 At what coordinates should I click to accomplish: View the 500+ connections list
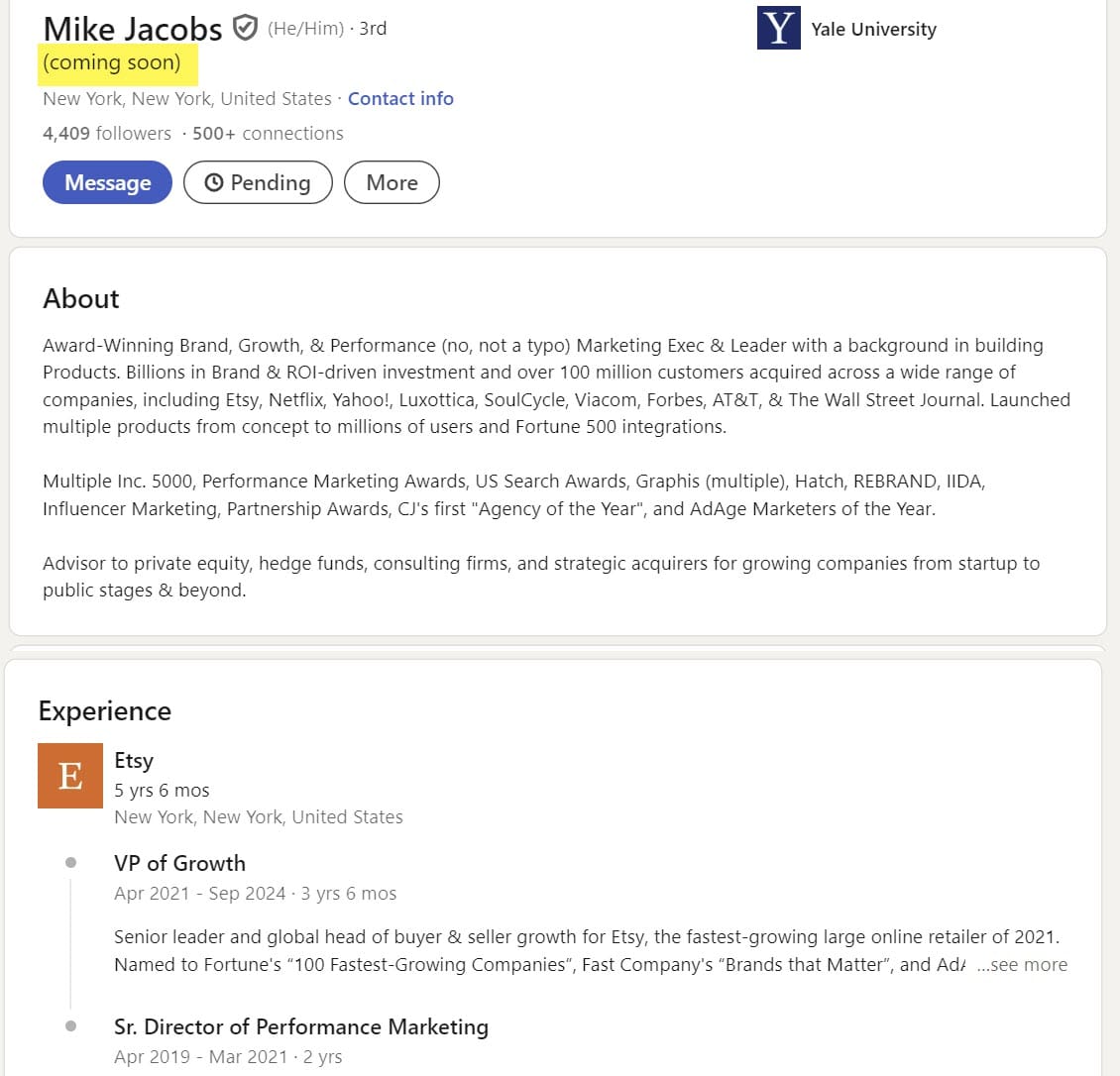pyautogui.click(x=268, y=134)
